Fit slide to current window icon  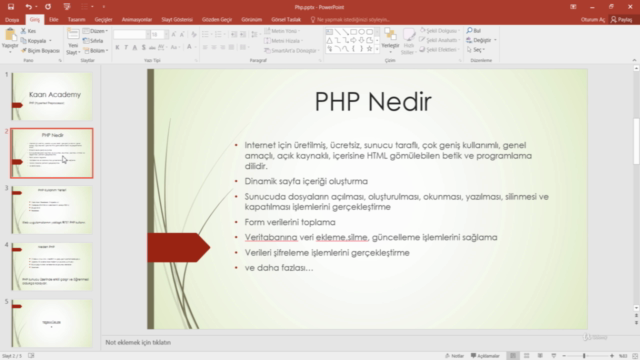coord(635,356)
